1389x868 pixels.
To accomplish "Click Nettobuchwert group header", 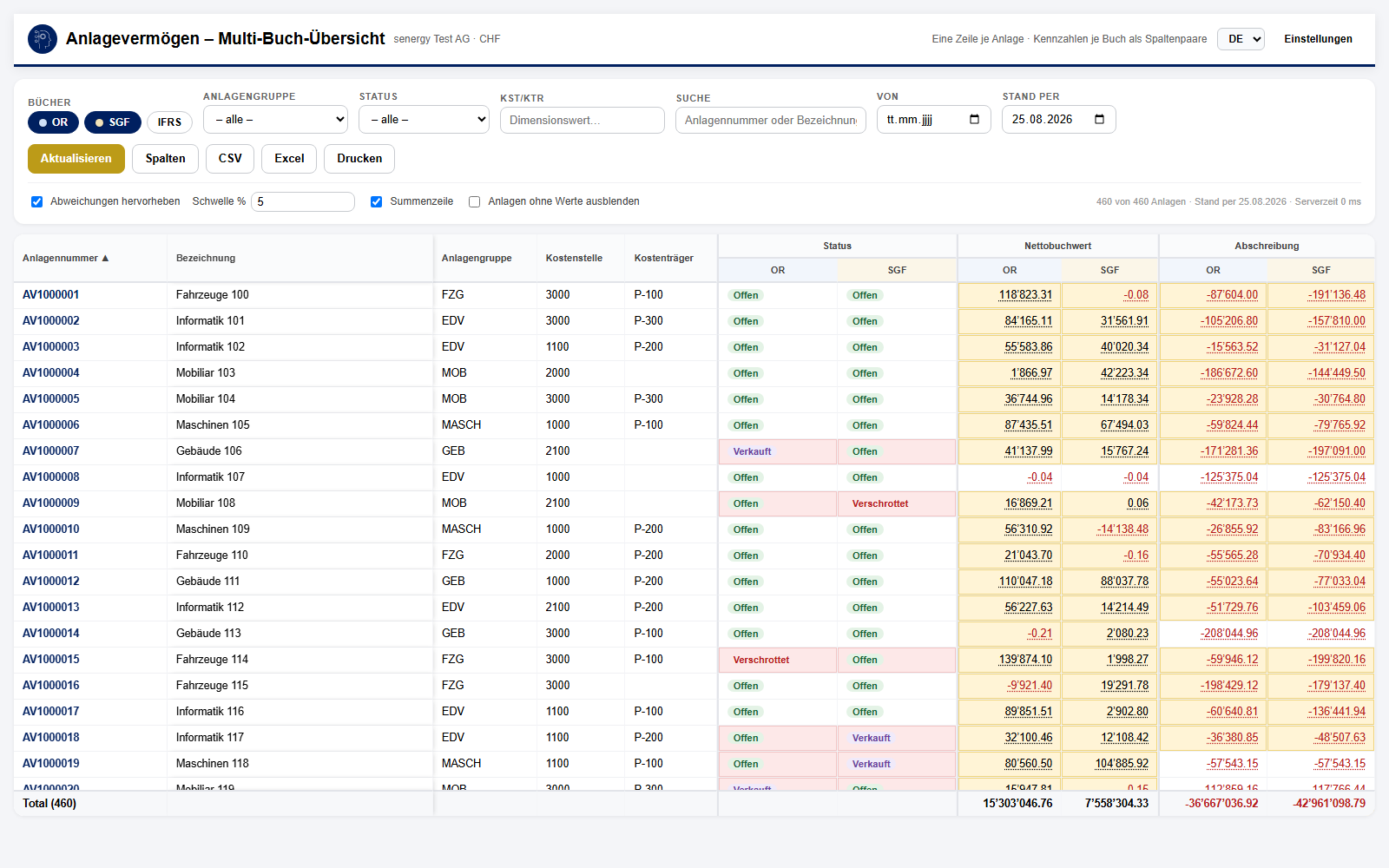I will click(x=1058, y=246).
